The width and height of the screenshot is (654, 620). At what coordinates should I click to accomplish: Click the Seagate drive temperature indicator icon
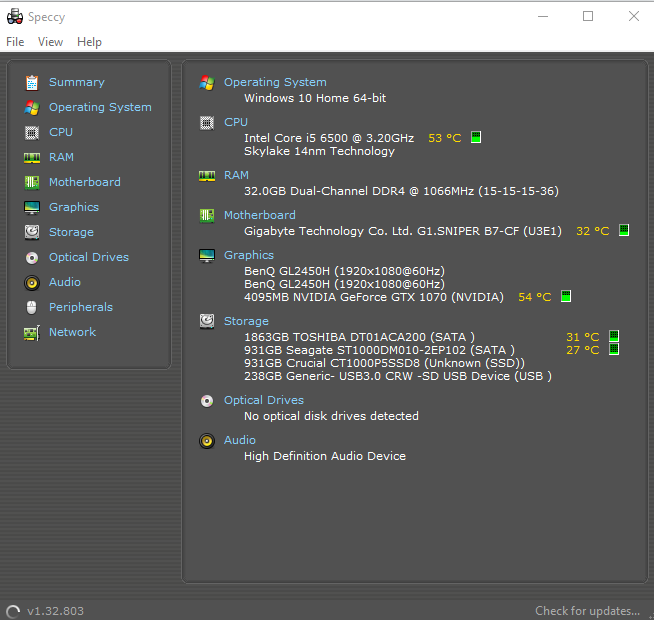[614, 349]
